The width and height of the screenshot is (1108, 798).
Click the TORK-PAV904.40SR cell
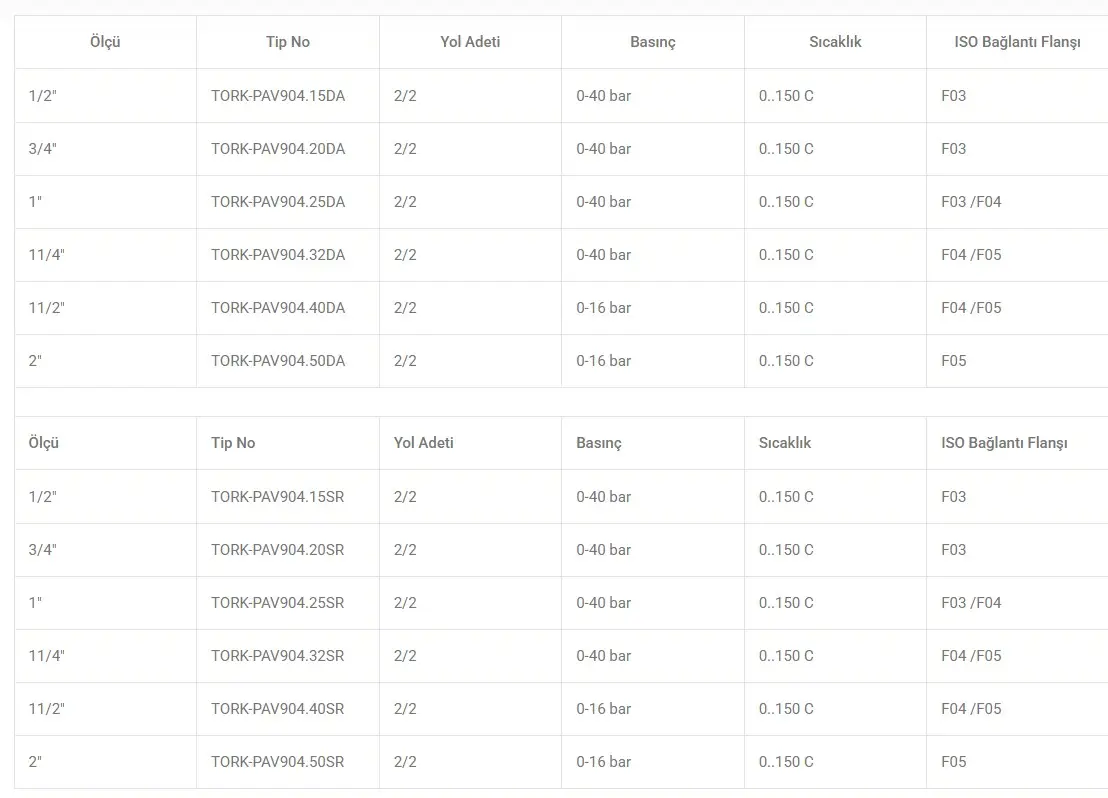pos(277,709)
